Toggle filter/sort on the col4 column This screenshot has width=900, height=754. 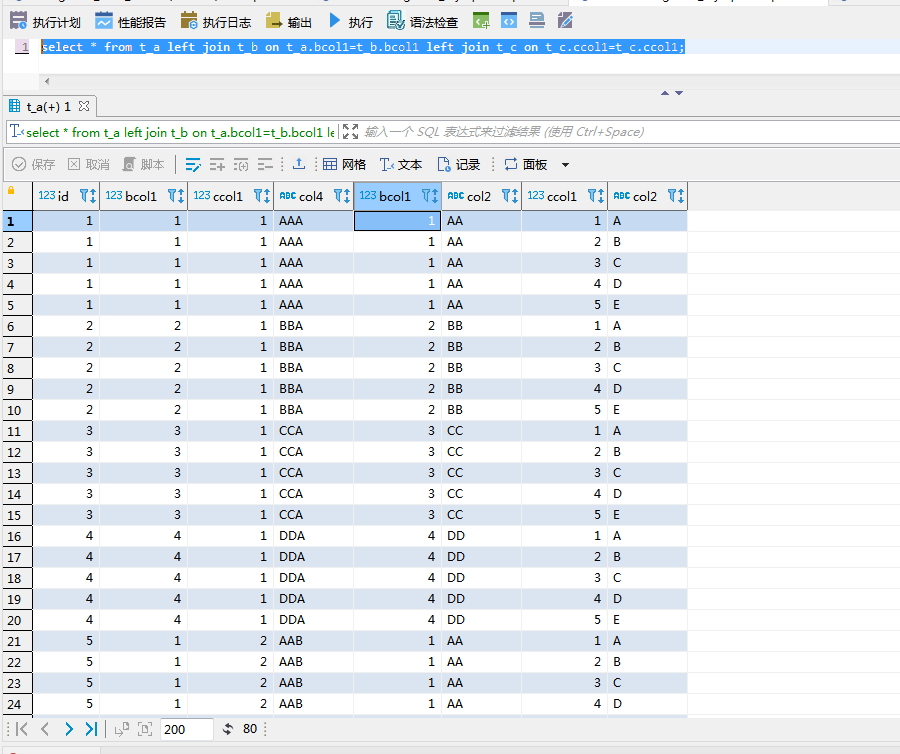(341, 196)
